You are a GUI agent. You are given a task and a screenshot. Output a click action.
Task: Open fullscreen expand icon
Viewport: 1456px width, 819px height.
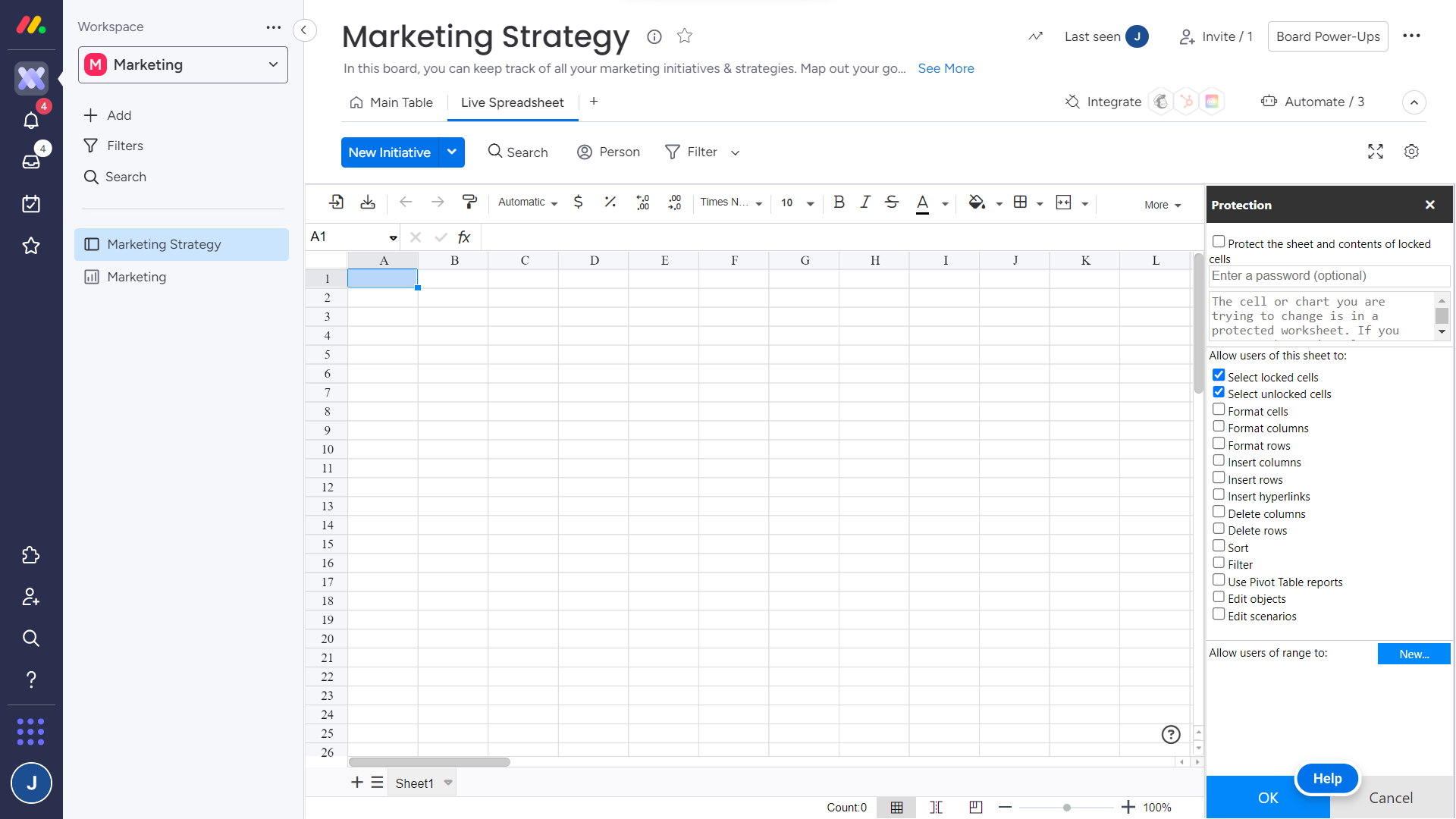tap(1375, 152)
